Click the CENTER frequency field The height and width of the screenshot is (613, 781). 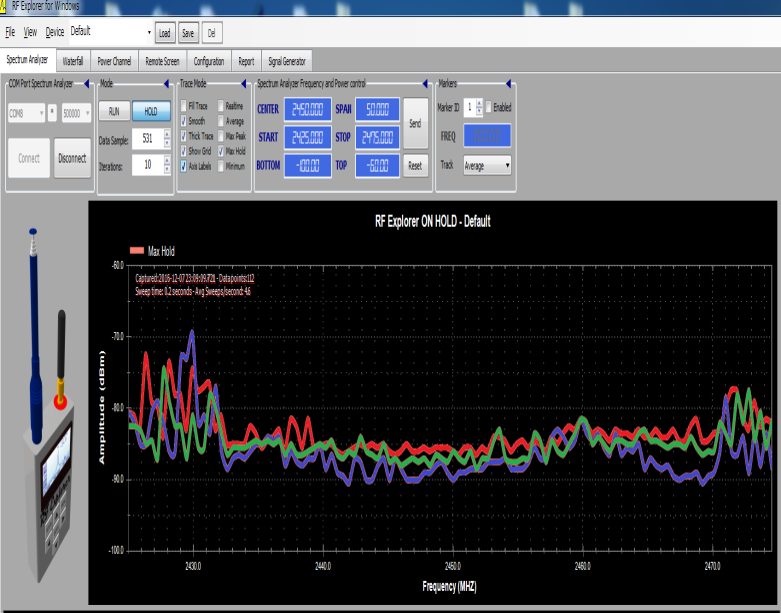[x=307, y=109]
